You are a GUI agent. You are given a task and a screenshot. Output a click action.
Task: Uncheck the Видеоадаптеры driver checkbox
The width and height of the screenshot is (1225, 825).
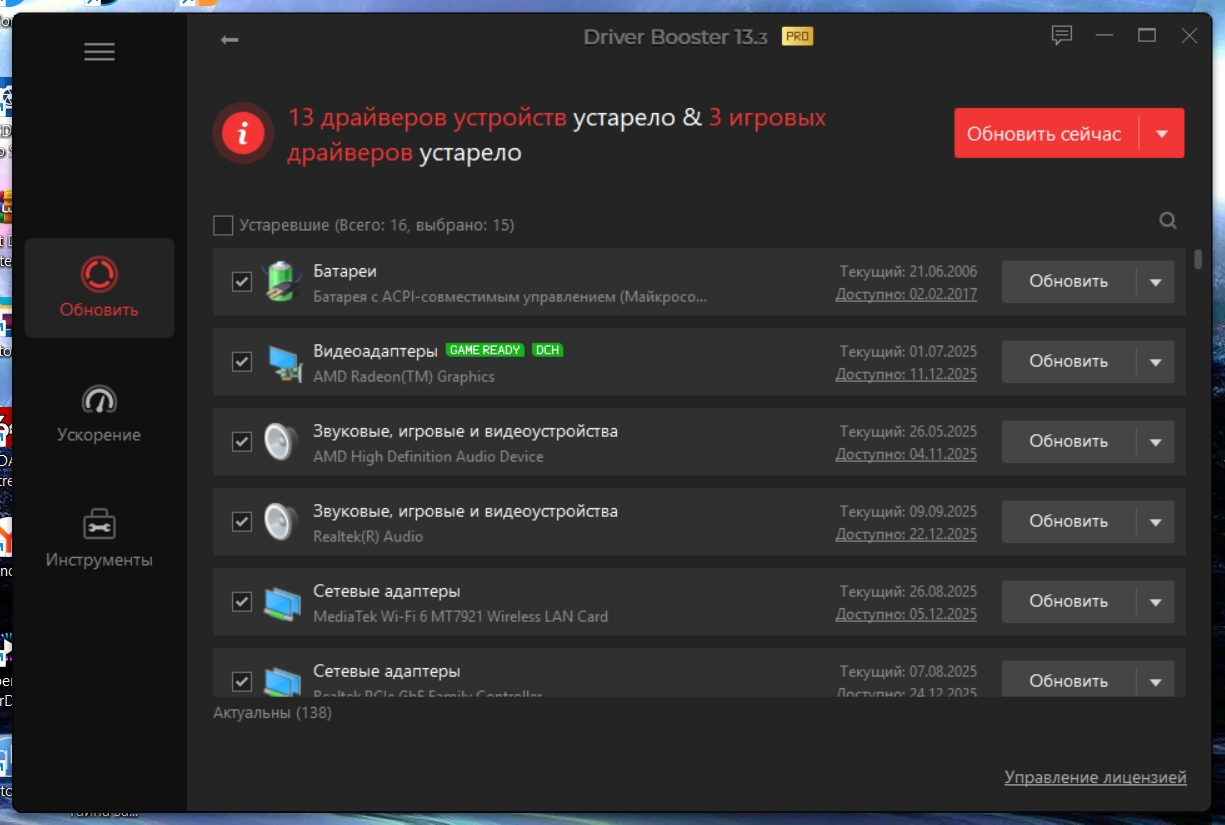(x=241, y=361)
